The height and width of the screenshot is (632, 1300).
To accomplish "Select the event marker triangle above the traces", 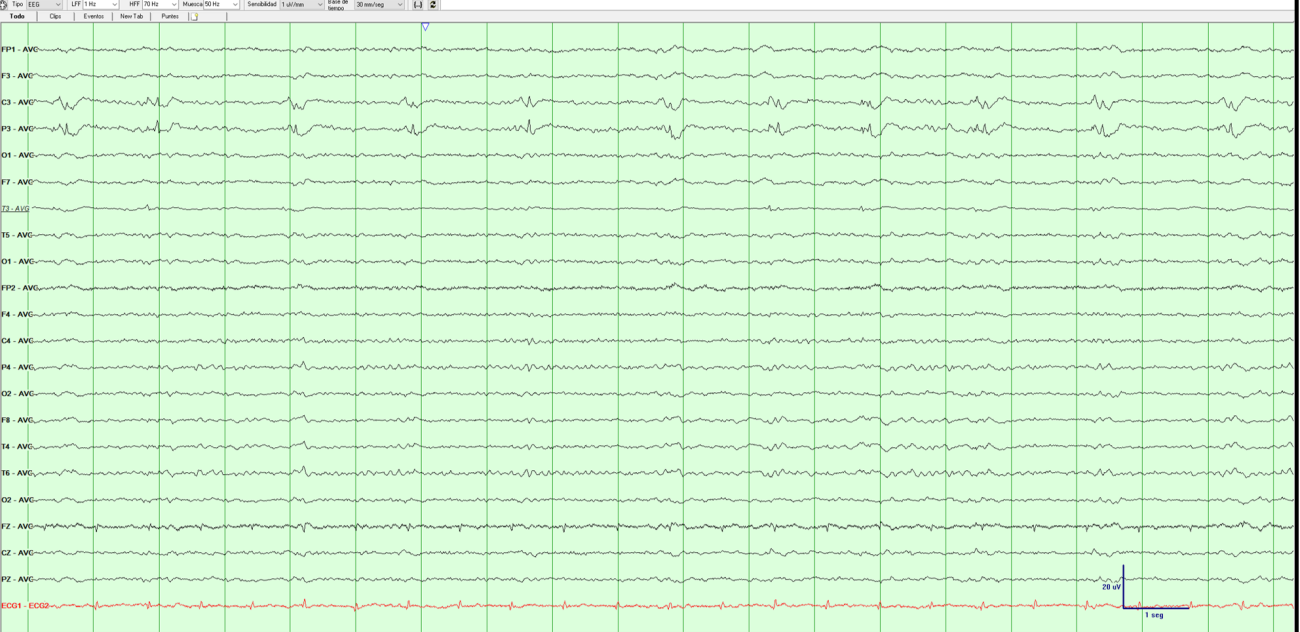I will coord(424,27).
